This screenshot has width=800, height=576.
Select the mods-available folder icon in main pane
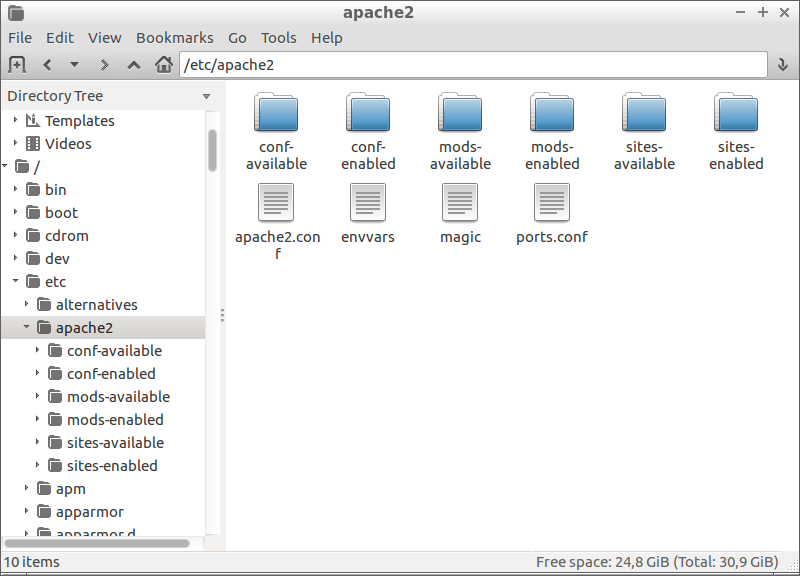pyautogui.click(x=460, y=112)
